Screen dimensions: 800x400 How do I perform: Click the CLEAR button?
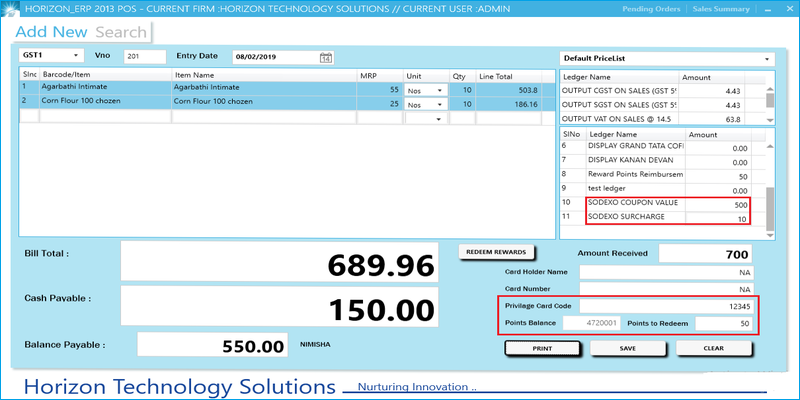pos(714,348)
